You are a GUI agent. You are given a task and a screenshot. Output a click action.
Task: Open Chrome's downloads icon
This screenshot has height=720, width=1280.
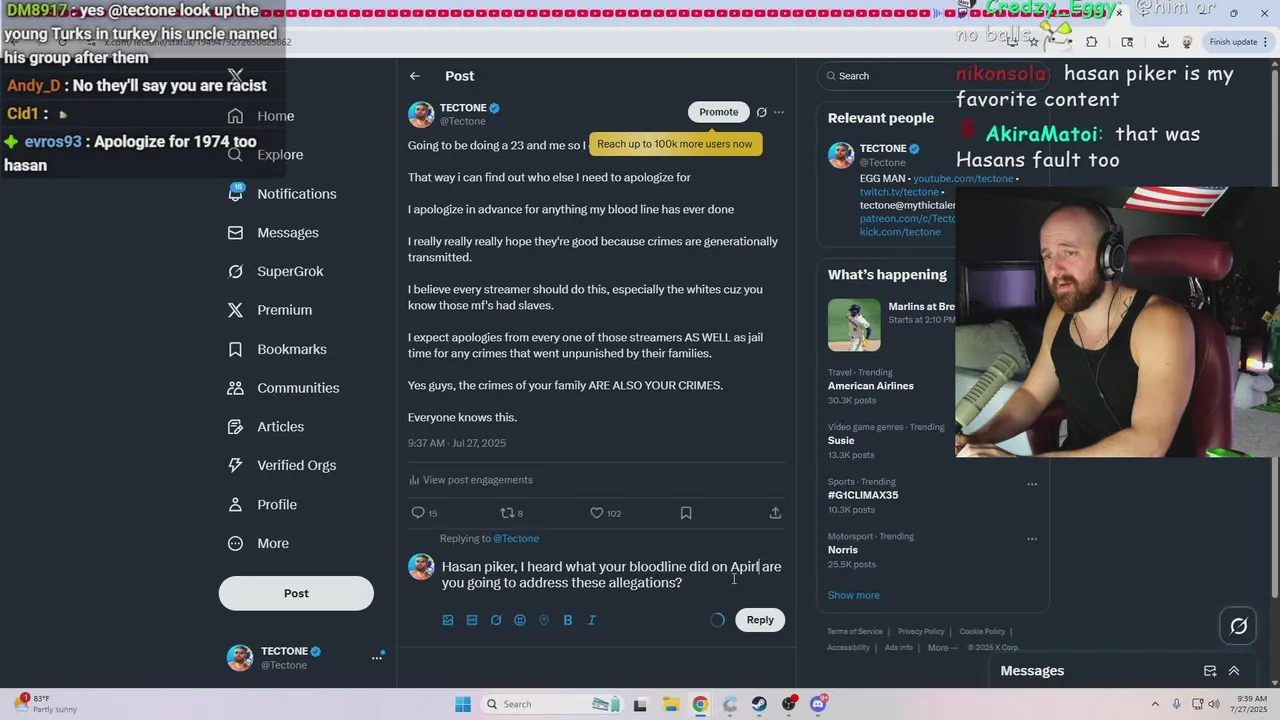click(x=1163, y=42)
